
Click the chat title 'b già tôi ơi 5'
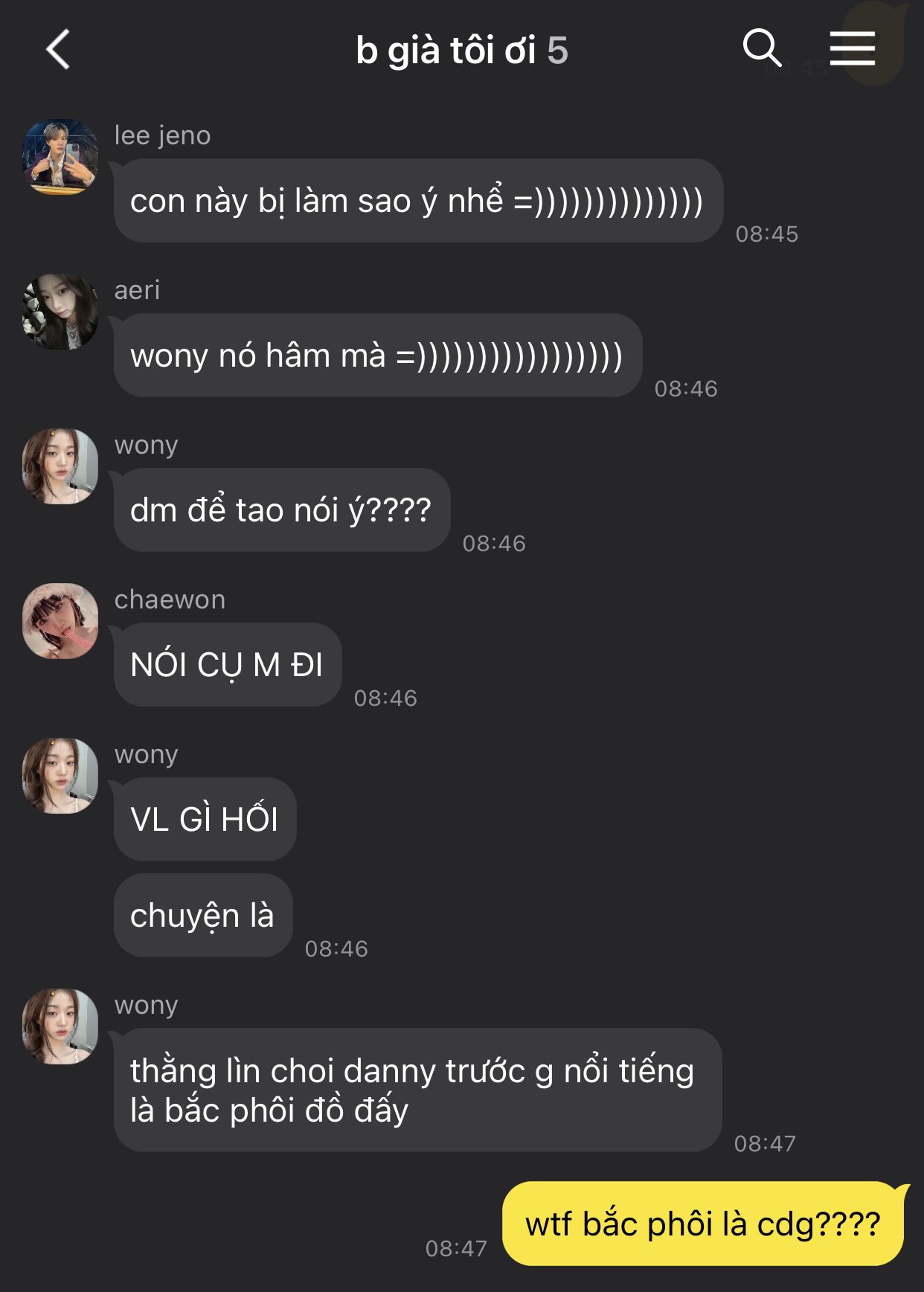pyautogui.click(x=461, y=51)
